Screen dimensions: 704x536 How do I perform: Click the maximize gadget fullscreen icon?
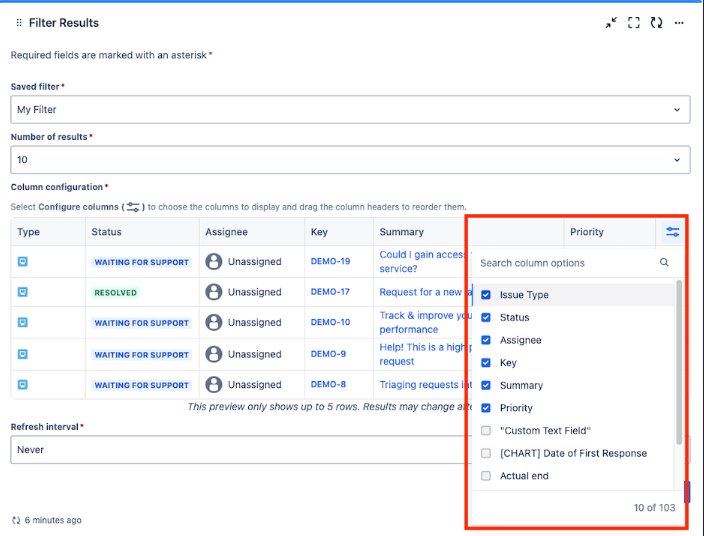click(634, 22)
